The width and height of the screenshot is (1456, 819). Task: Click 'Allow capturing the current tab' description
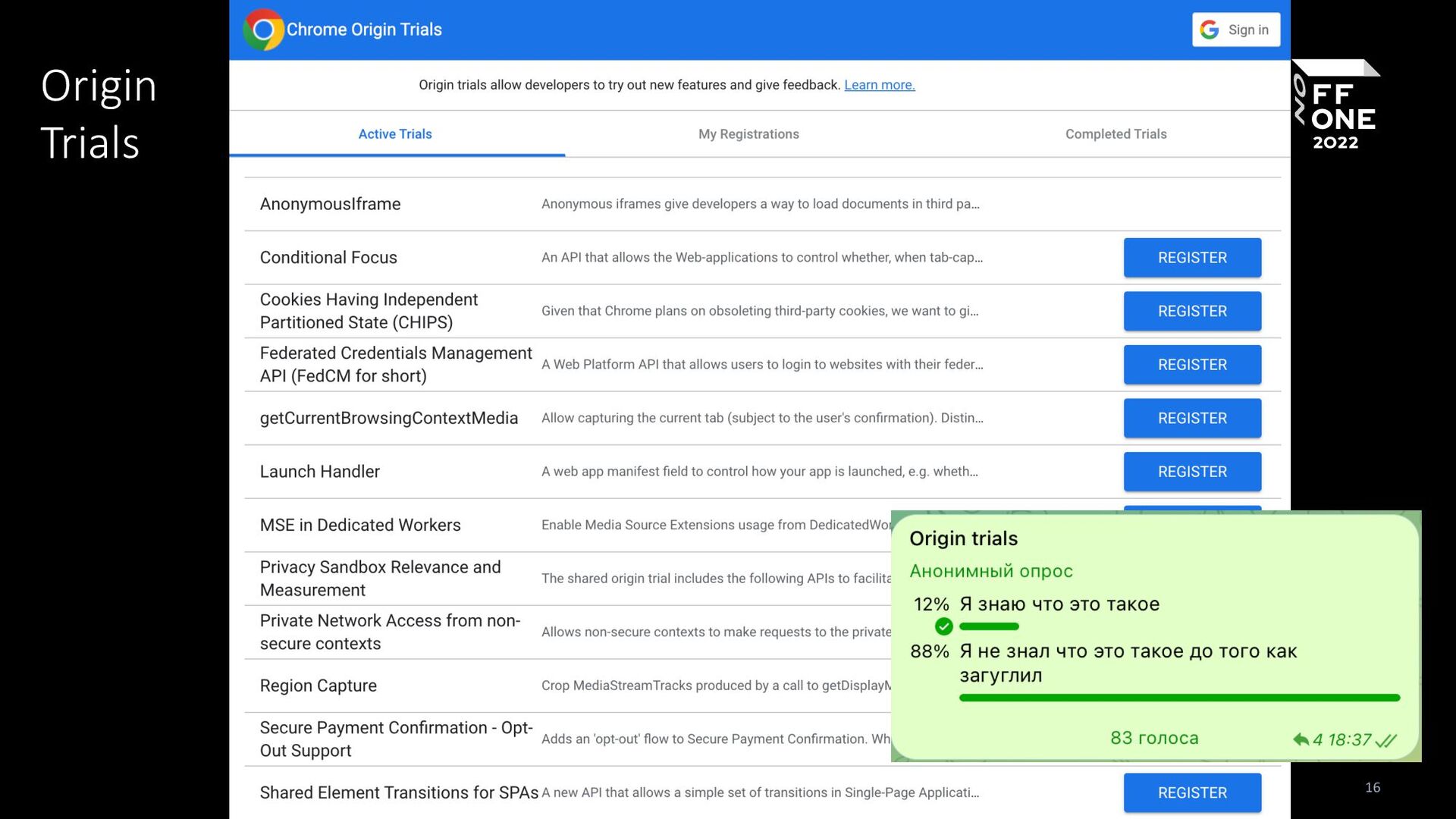pos(762,418)
